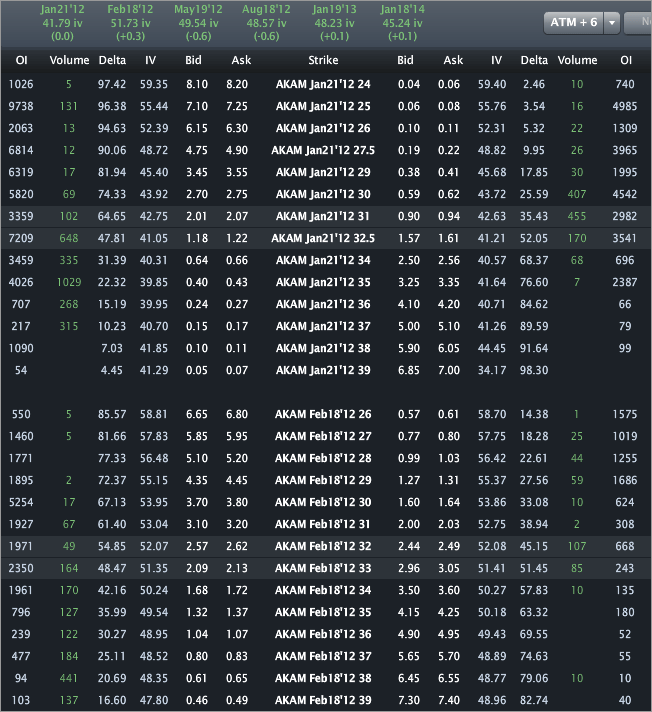
Task: Click the puts OI column header on the right
Action: (626, 60)
